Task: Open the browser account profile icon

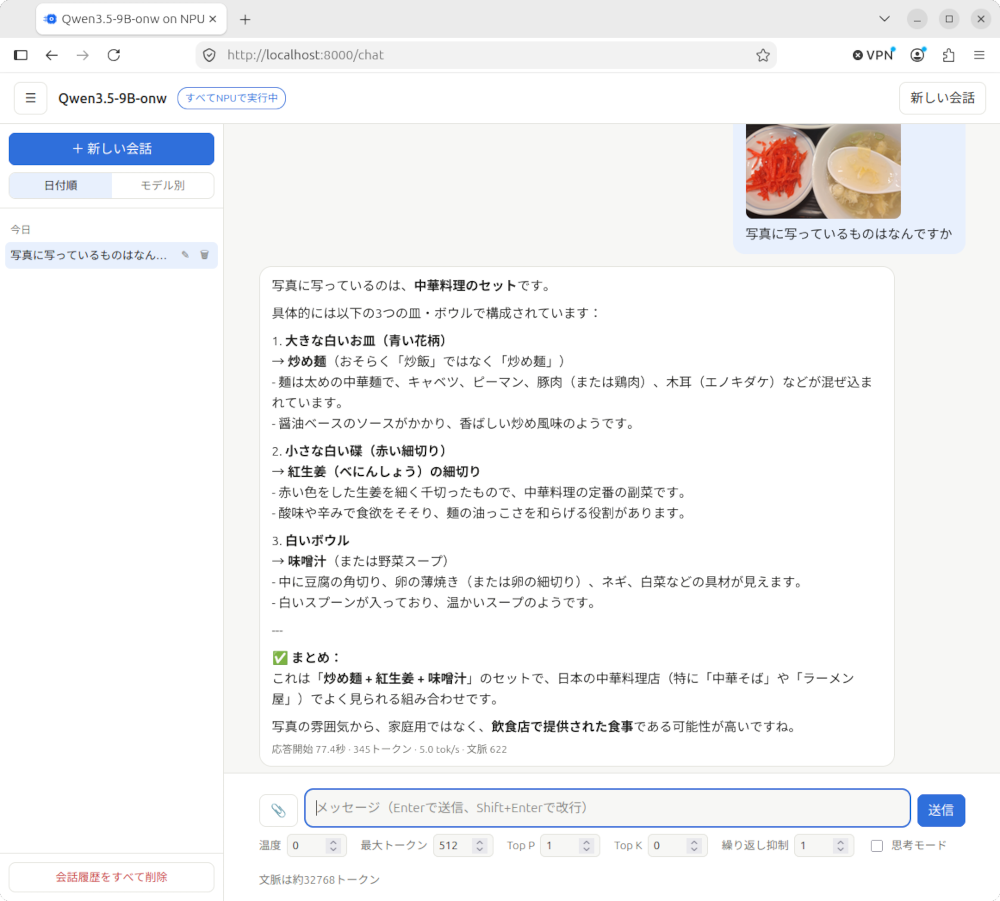Action: pos(917,55)
